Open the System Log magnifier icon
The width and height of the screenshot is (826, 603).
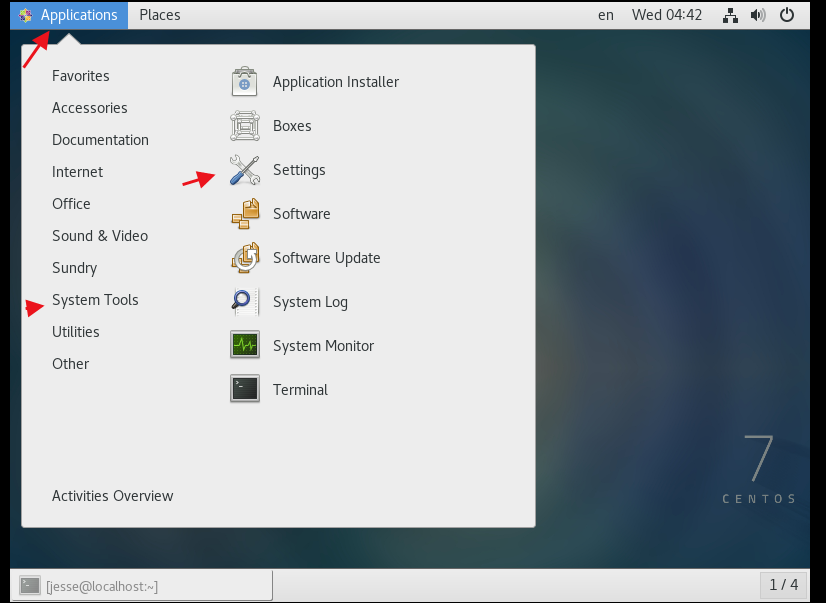pos(245,302)
